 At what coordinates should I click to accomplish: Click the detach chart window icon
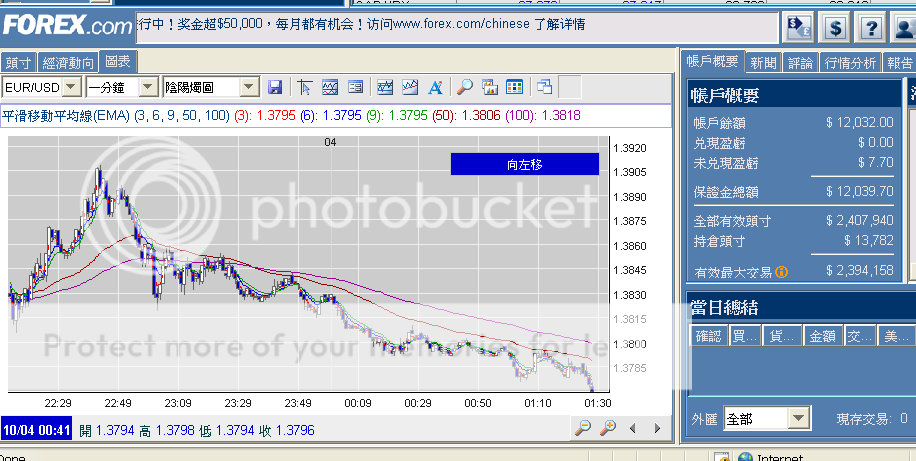point(544,88)
